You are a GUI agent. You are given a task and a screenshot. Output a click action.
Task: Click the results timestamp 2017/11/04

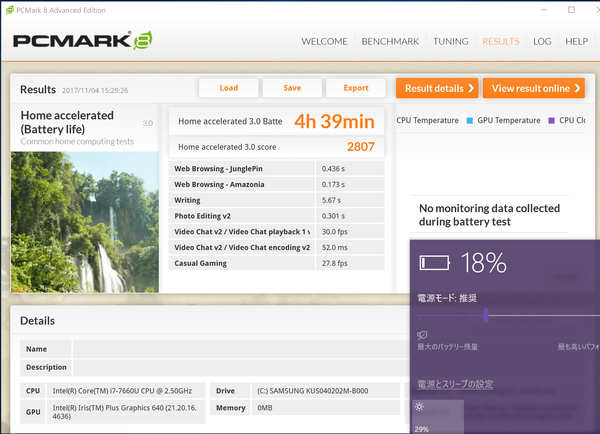pyautogui.click(x=95, y=90)
